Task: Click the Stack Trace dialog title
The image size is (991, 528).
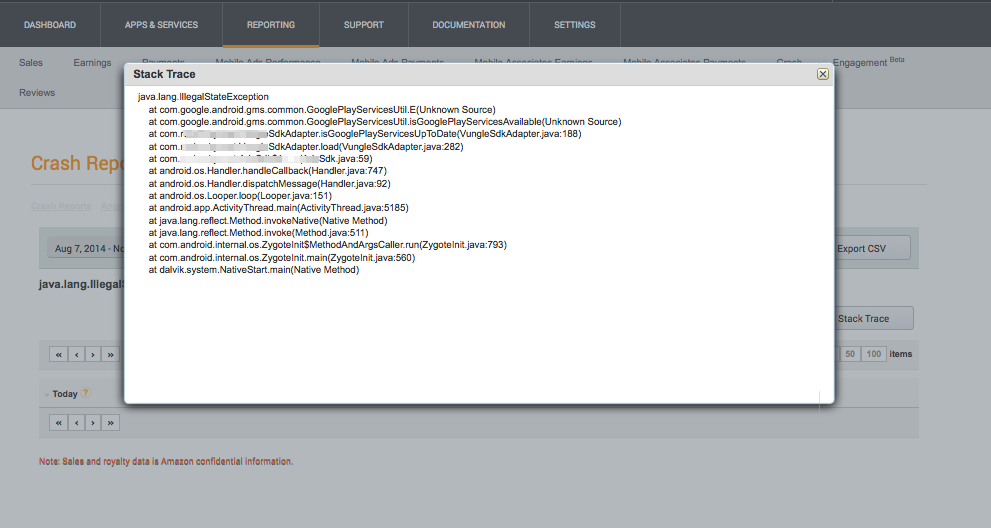Action: coord(164,74)
